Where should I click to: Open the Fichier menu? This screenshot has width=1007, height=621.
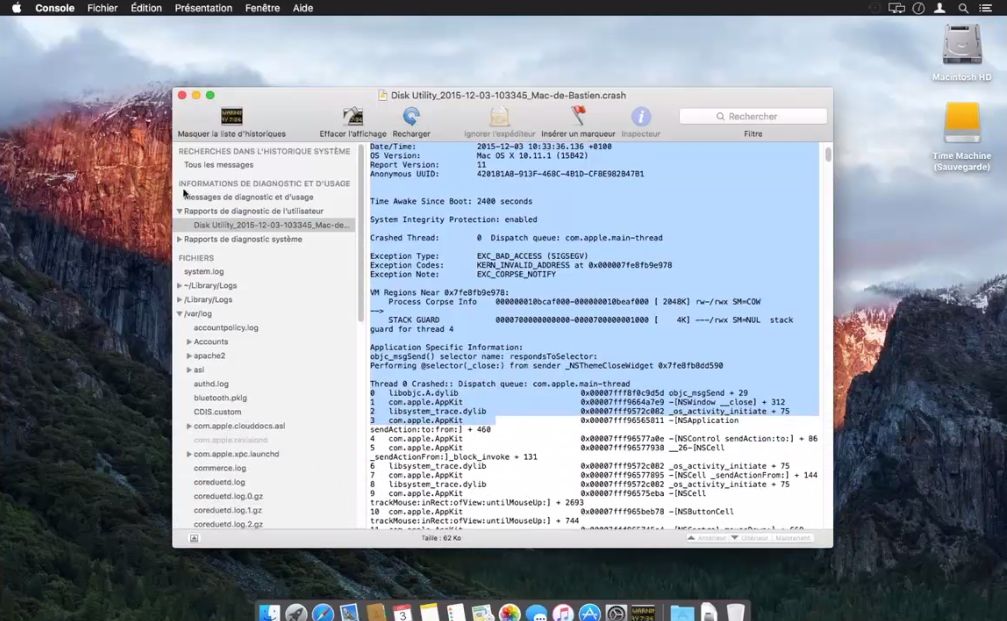(x=102, y=8)
